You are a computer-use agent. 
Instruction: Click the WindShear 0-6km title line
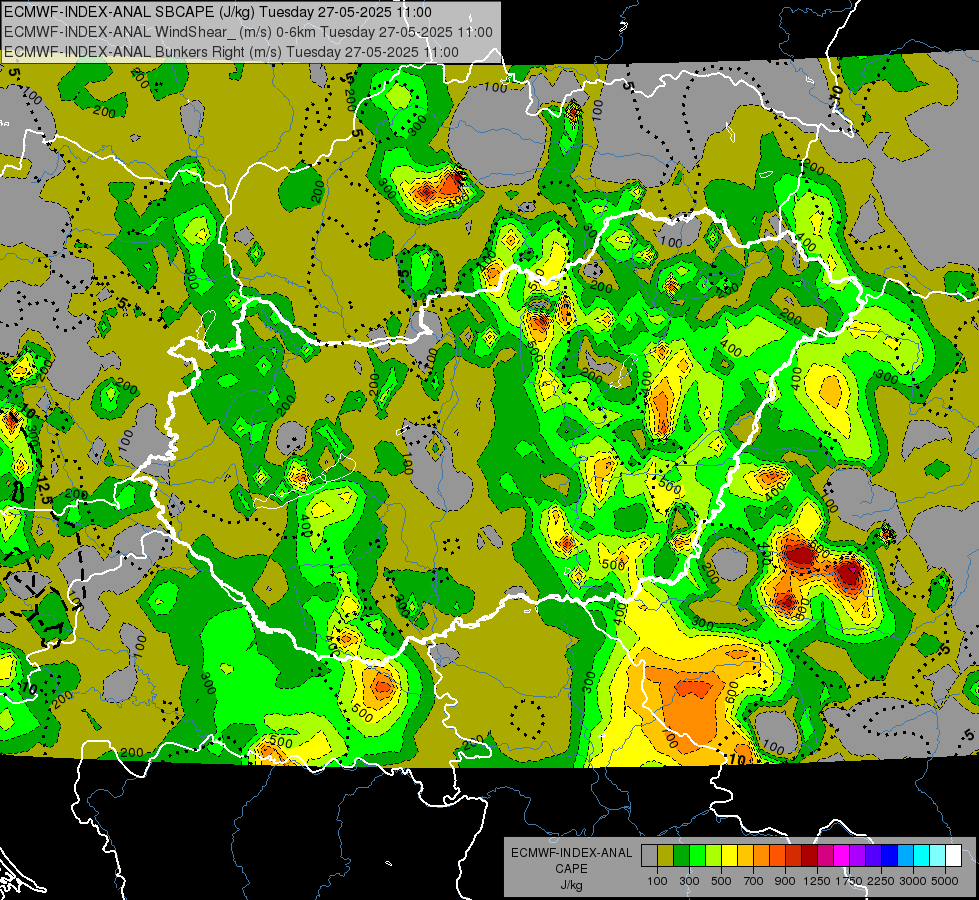tap(248, 32)
